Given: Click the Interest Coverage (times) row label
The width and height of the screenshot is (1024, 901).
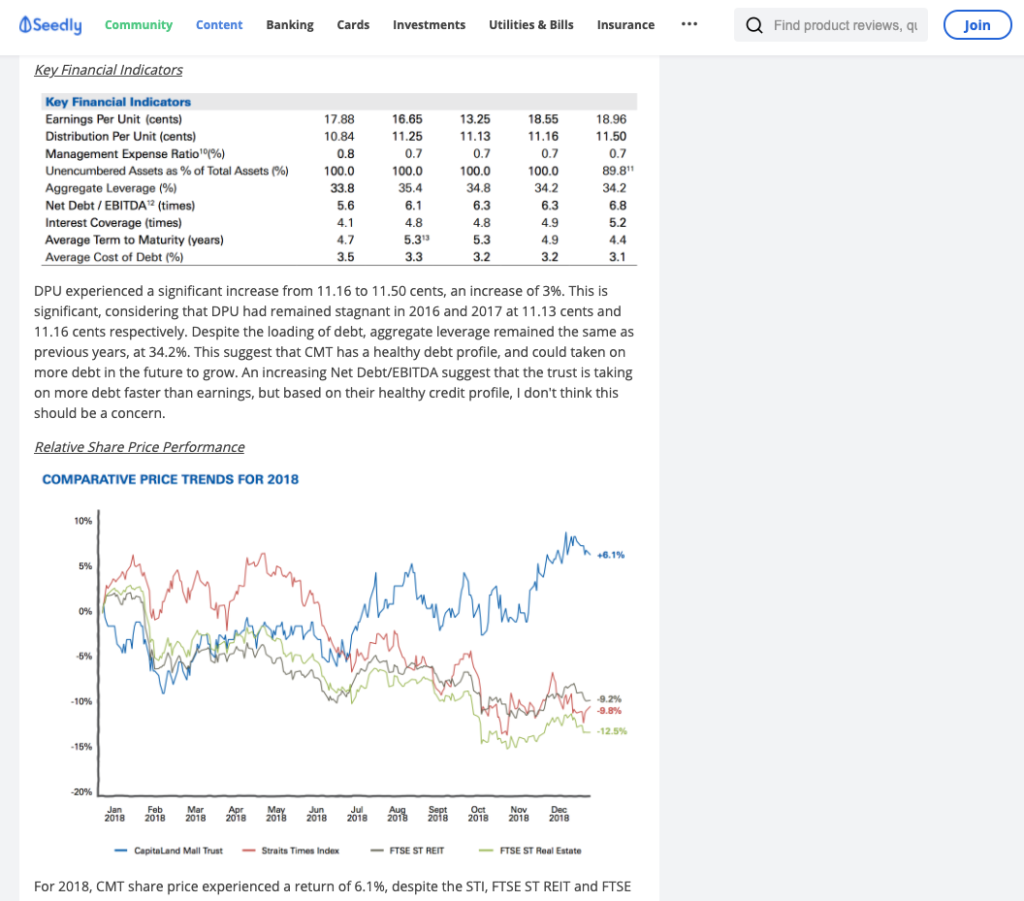Looking at the screenshot, I should pos(113,223).
